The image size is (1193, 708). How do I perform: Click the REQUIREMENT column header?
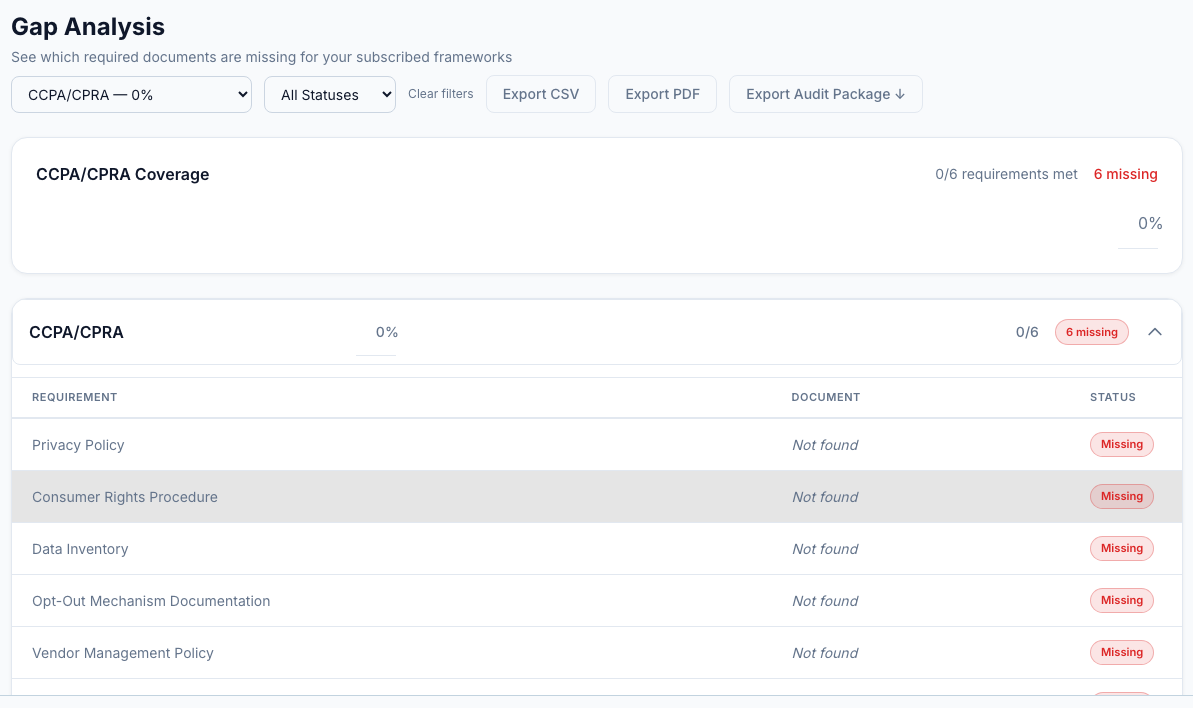[75, 397]
